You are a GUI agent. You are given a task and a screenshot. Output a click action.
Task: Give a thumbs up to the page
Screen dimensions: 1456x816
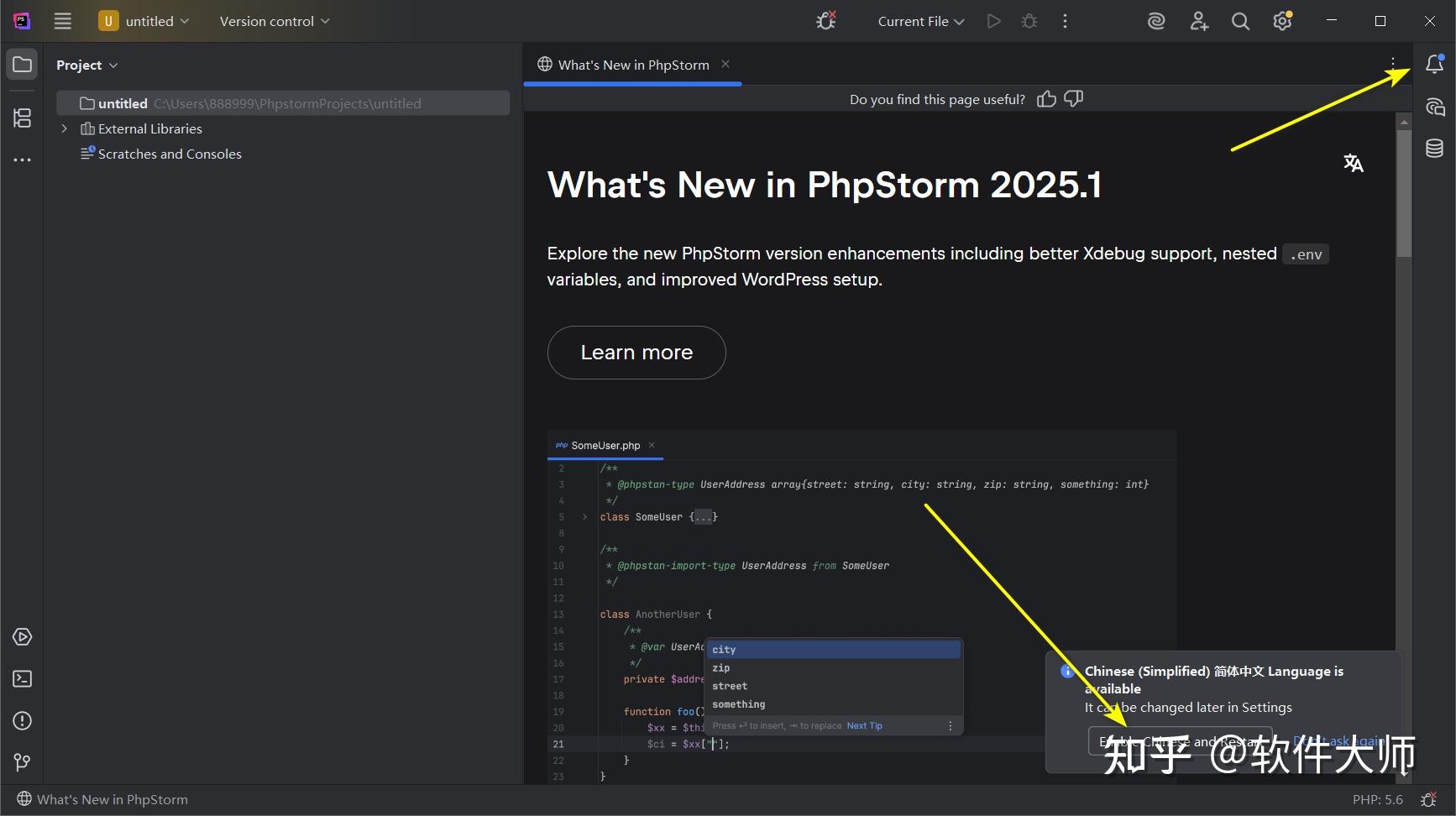(x=1045, y=99)
